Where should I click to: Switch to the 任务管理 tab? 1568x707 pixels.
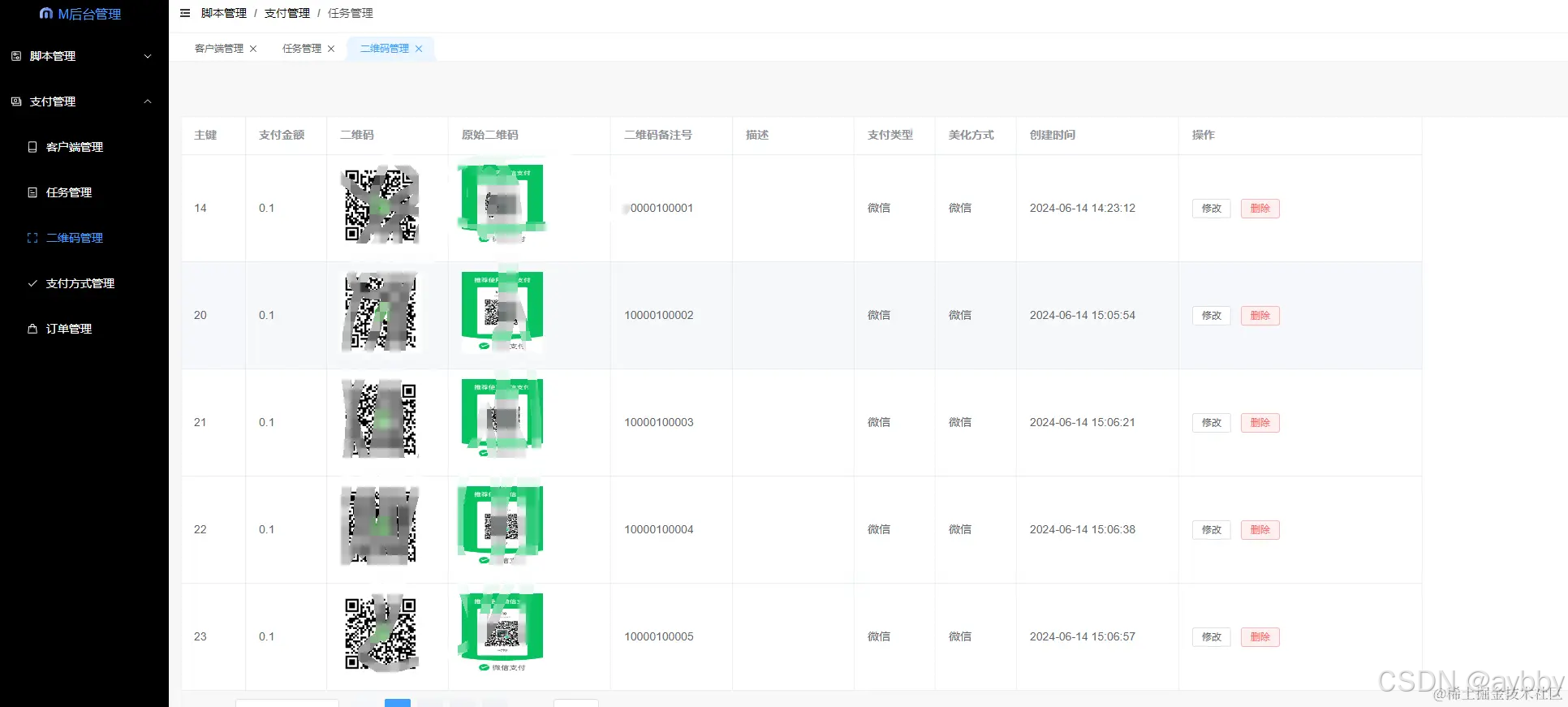click(x=302, y=49)
